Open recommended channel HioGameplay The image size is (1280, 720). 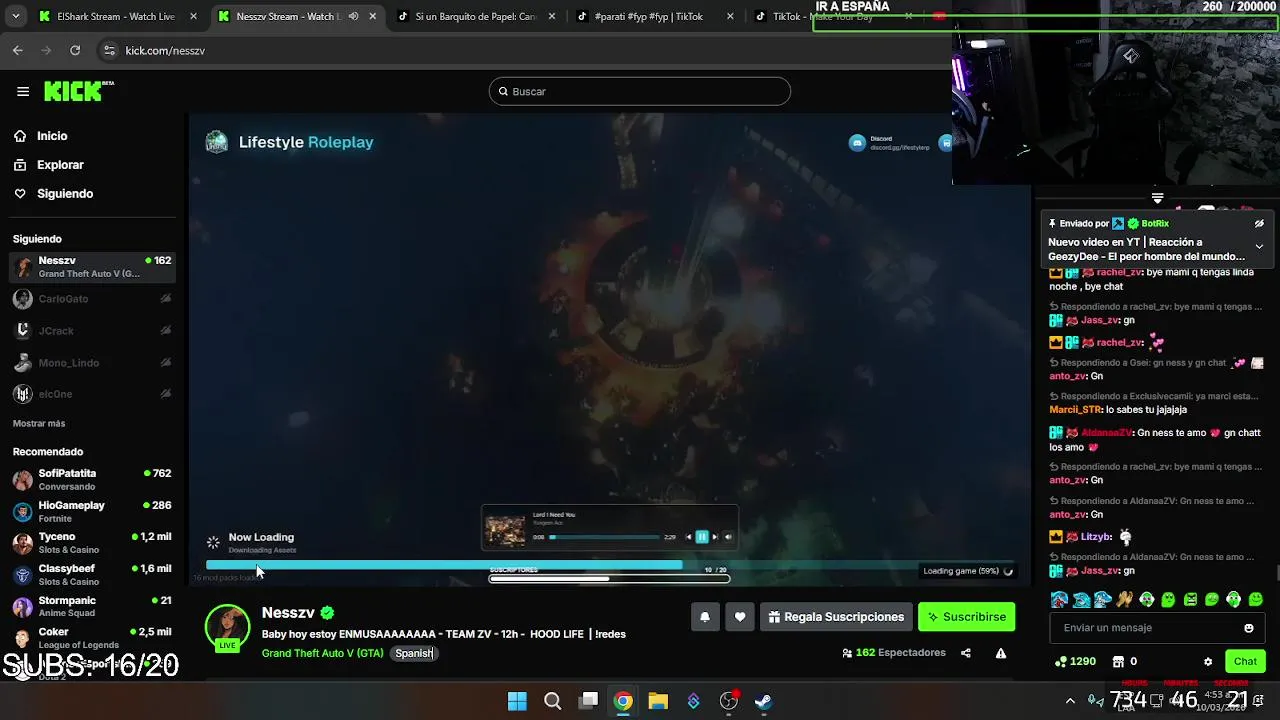(93, 512)
